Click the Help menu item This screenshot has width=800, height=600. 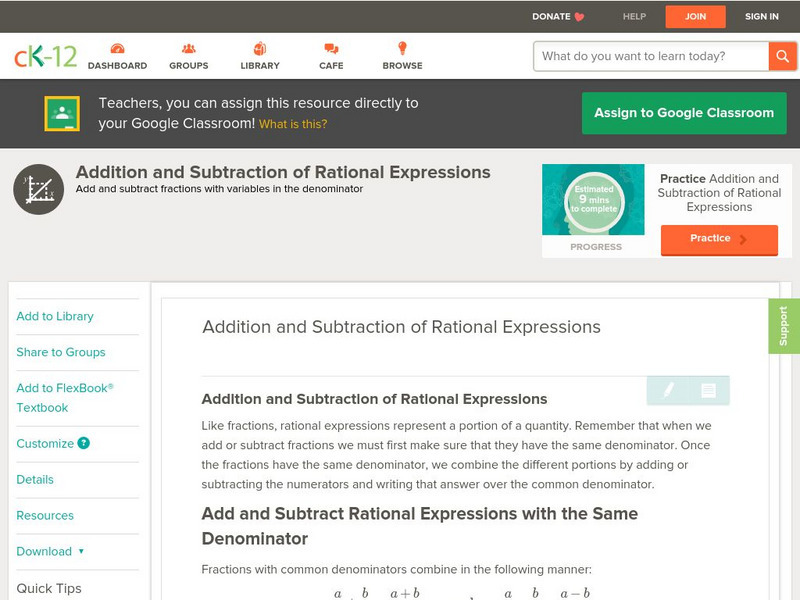[634, 16]
